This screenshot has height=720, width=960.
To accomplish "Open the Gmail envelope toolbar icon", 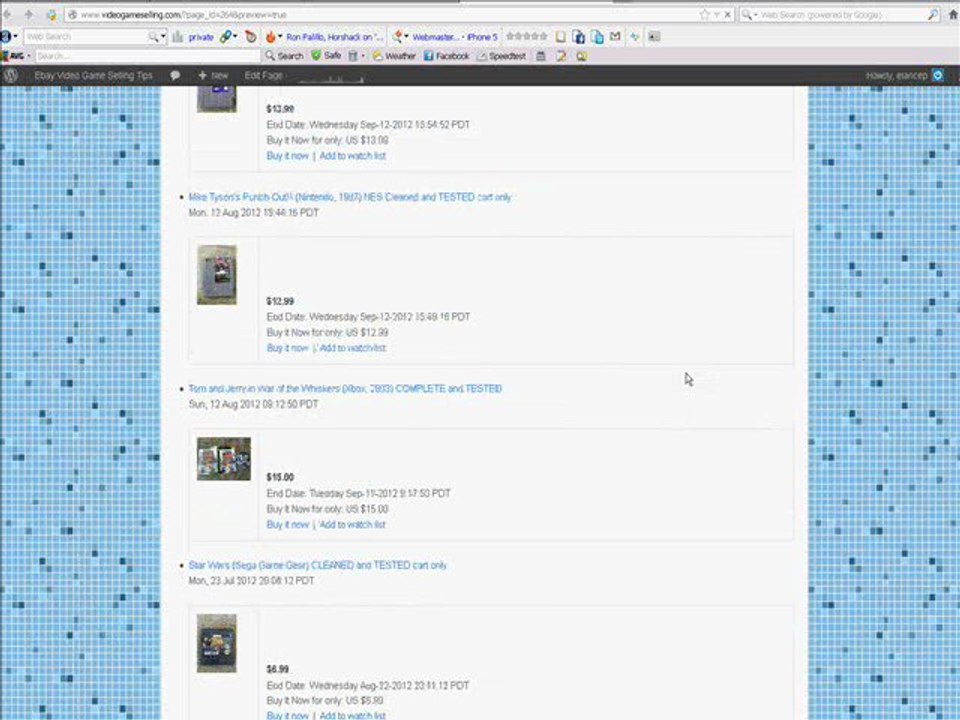I will click(615, 37).
